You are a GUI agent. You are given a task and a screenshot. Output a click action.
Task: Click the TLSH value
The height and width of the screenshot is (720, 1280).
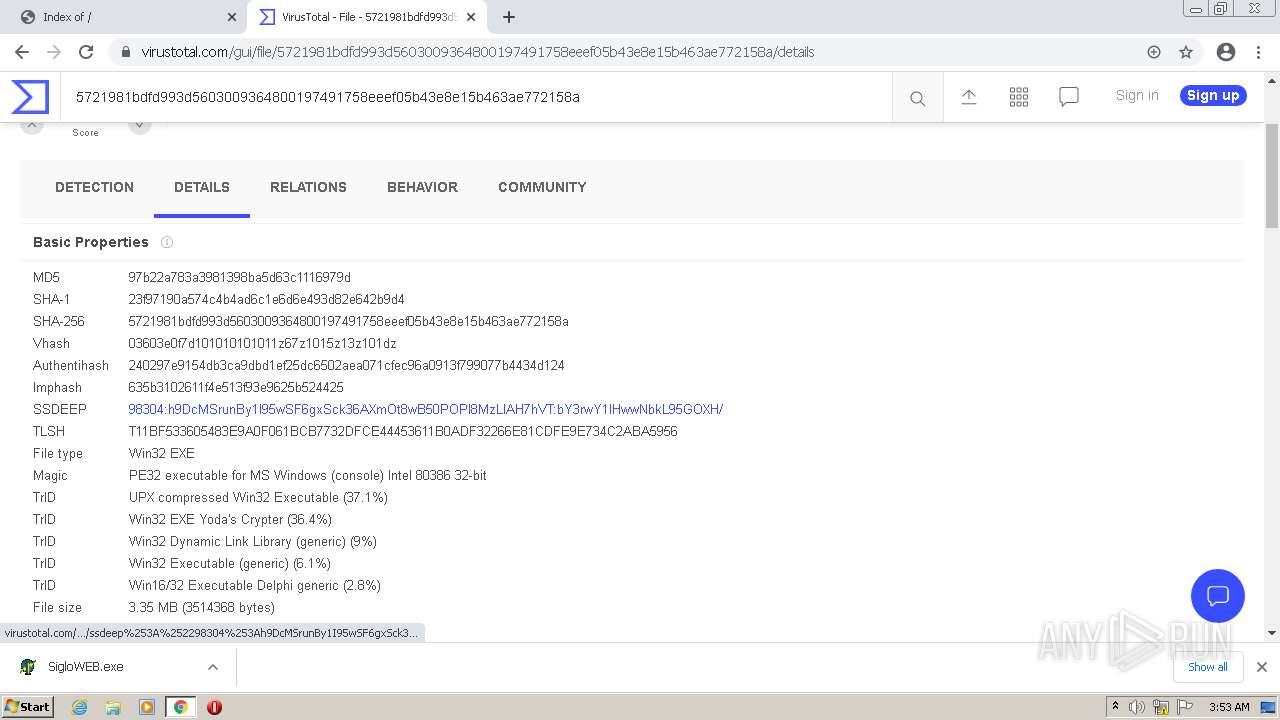pyautogui.click(x=403, y=431)
